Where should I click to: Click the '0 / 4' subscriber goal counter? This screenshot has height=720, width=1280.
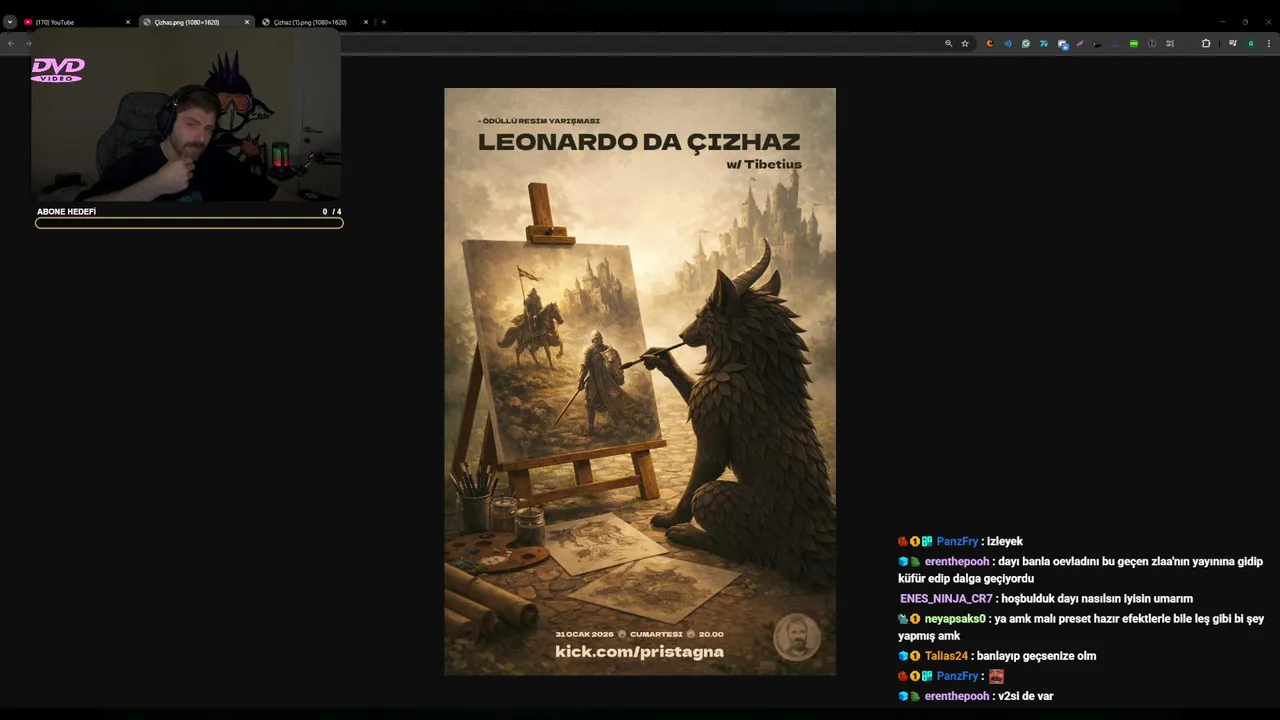331,212
